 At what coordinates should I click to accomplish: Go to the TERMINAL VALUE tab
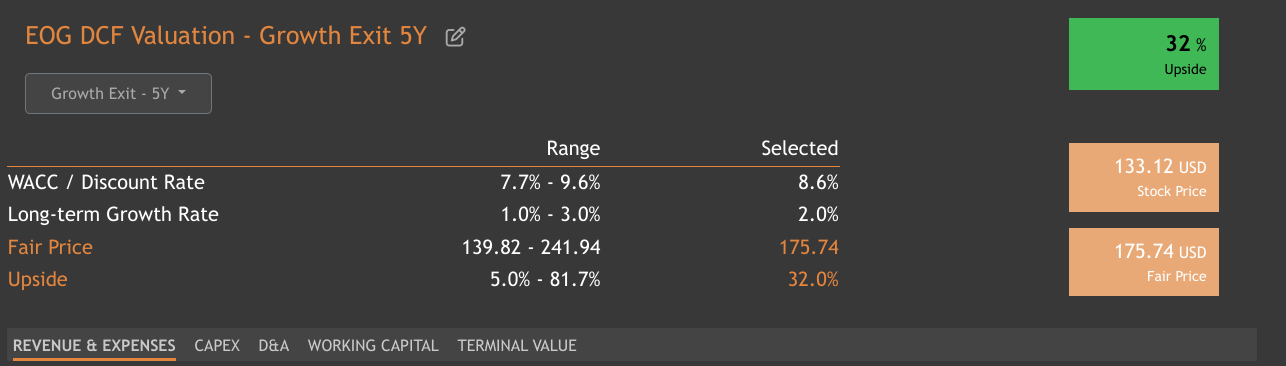pyautogui.click(x=517, y=345)
